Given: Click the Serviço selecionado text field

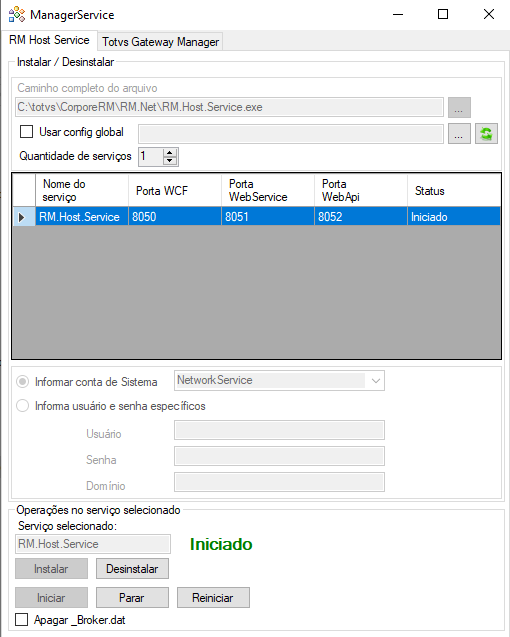Looking at the screenshot, I should (93, 544).
